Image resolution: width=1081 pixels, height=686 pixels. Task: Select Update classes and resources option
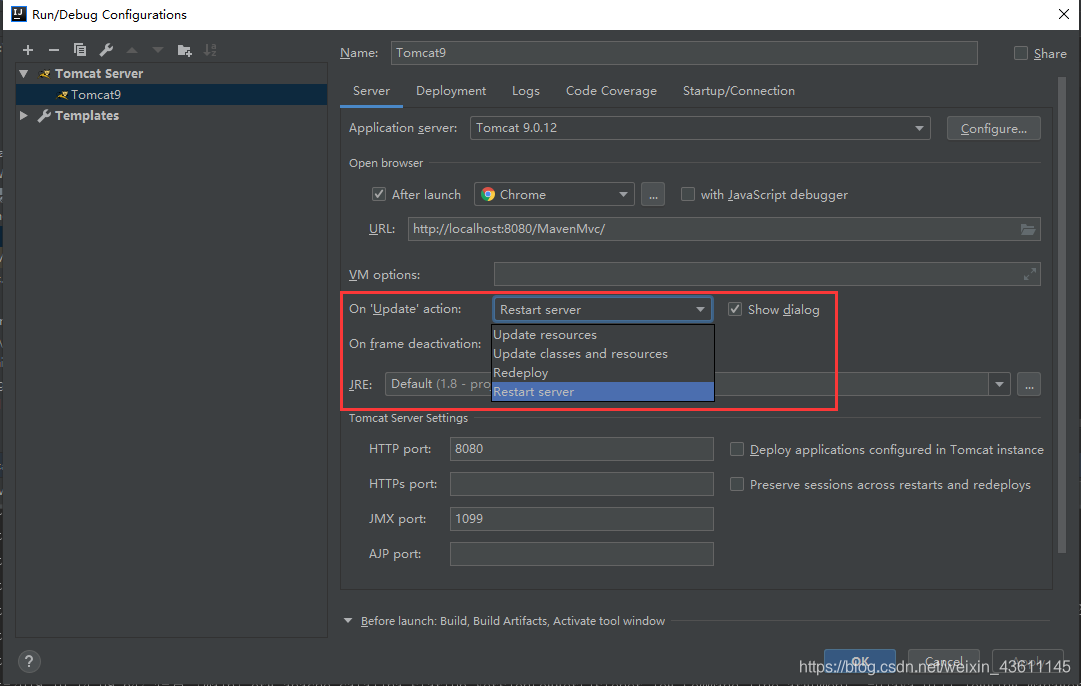[x=603, y=354]
